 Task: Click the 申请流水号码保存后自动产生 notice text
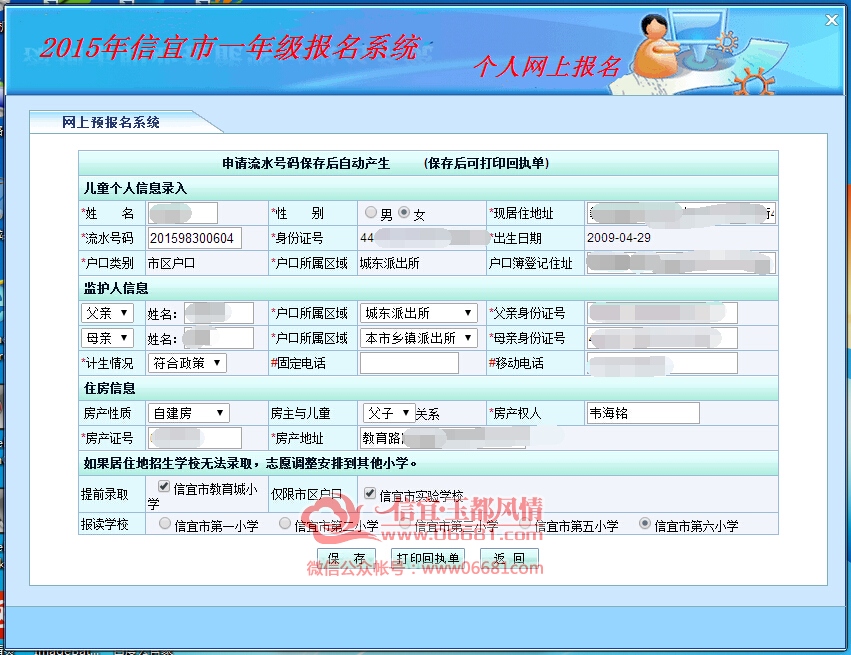[x=306, y=163]
